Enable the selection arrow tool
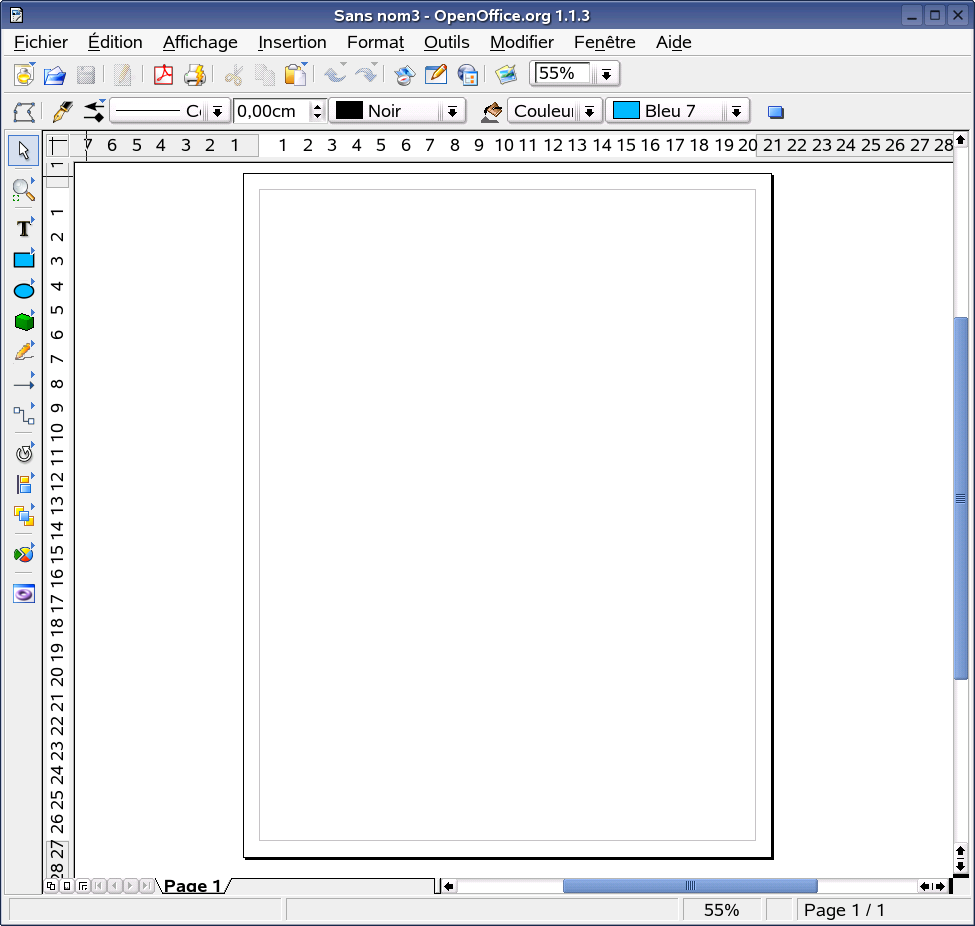This screenshot has width=975, height=926. click(x=22, y=150)
